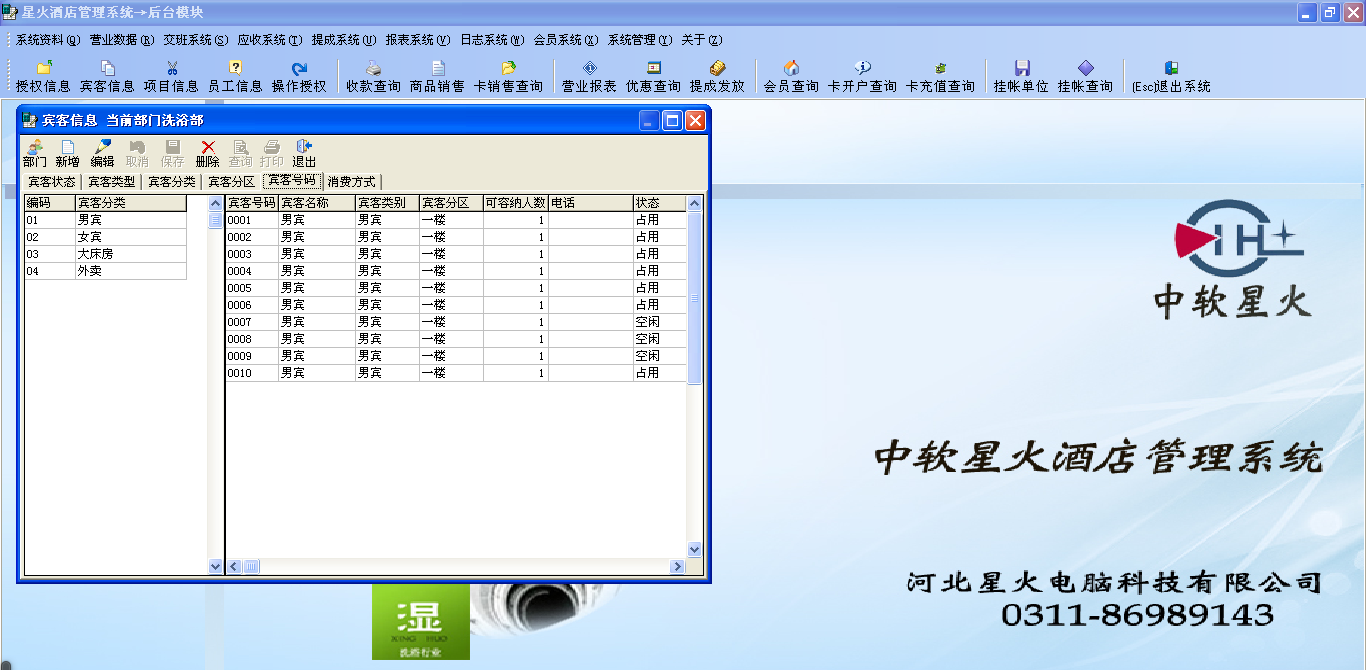
Task: Click 退出 icon in 宾客信息 window
Action: (x=304, y=153)
